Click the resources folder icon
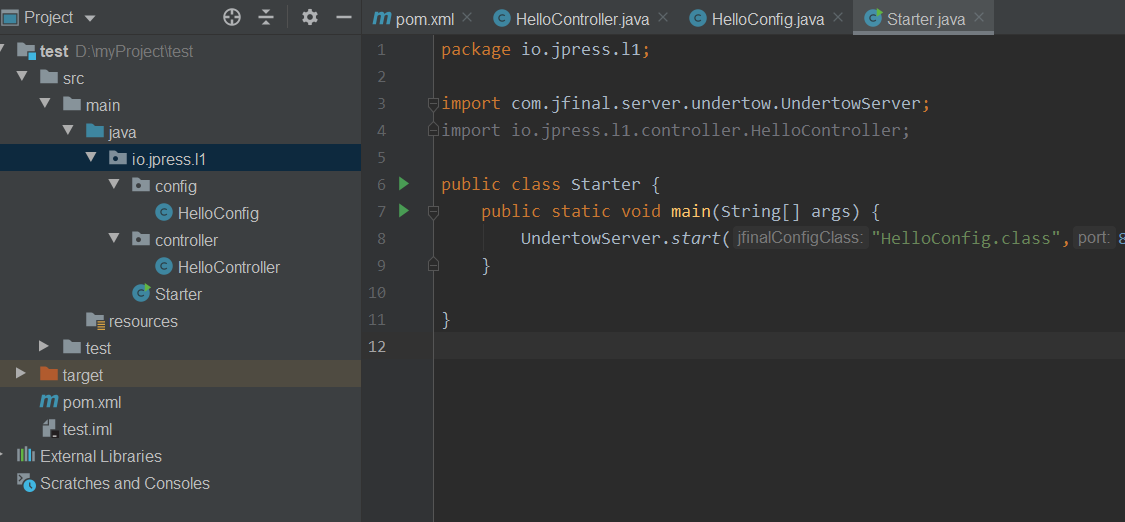The width and height of the screenshot is (1125, 522). [95, 321]
